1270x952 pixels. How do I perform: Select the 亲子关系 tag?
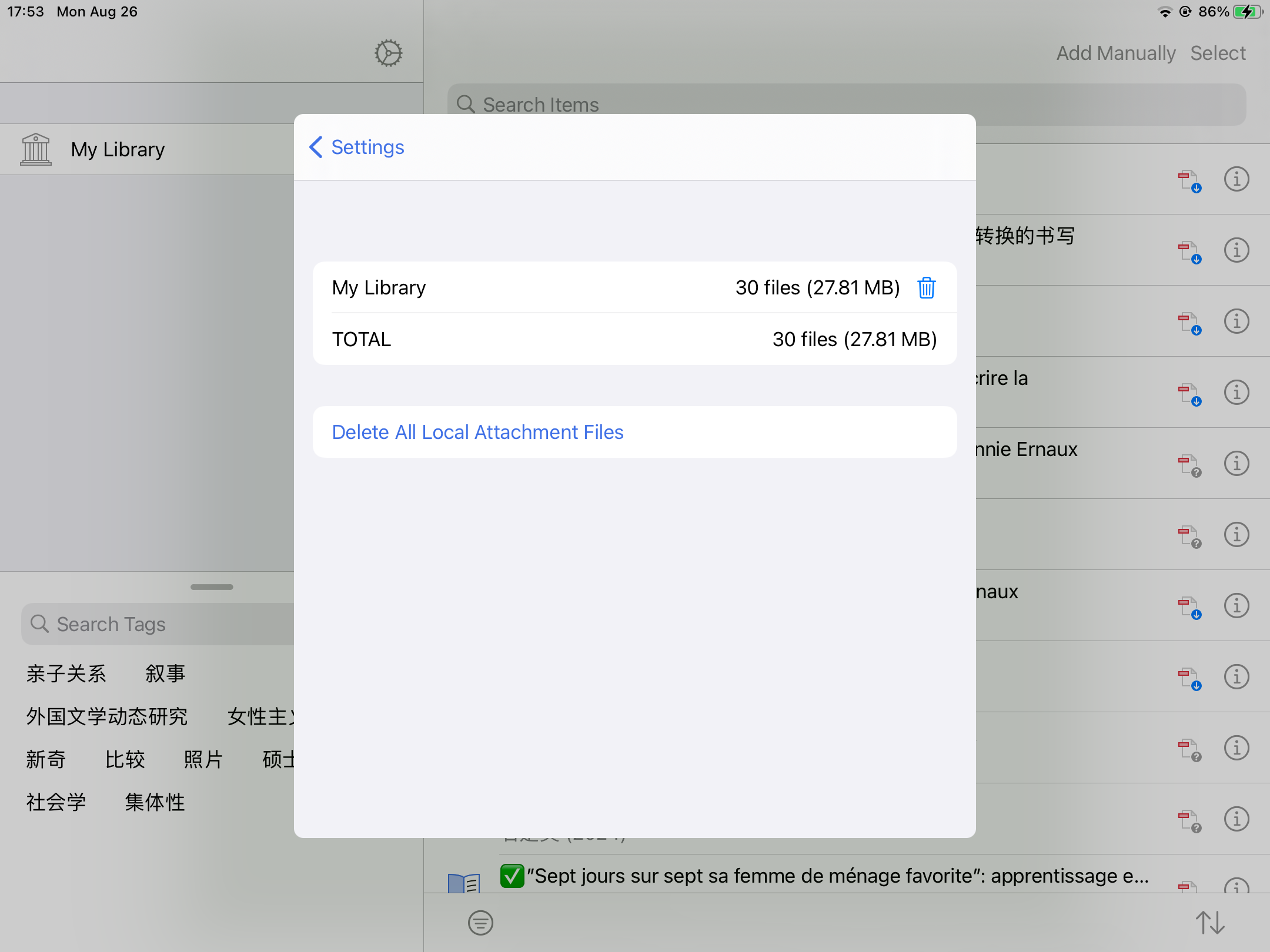click(x=66, y=673)
